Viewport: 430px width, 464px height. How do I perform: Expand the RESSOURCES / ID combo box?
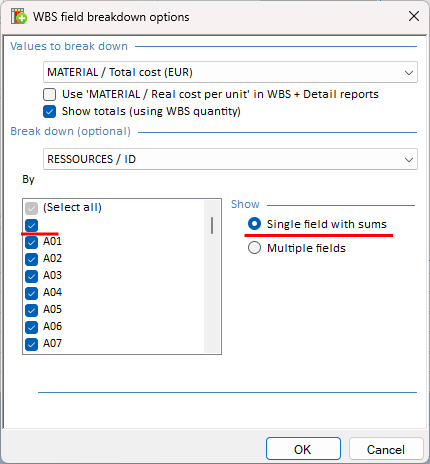tap(230, 159)
